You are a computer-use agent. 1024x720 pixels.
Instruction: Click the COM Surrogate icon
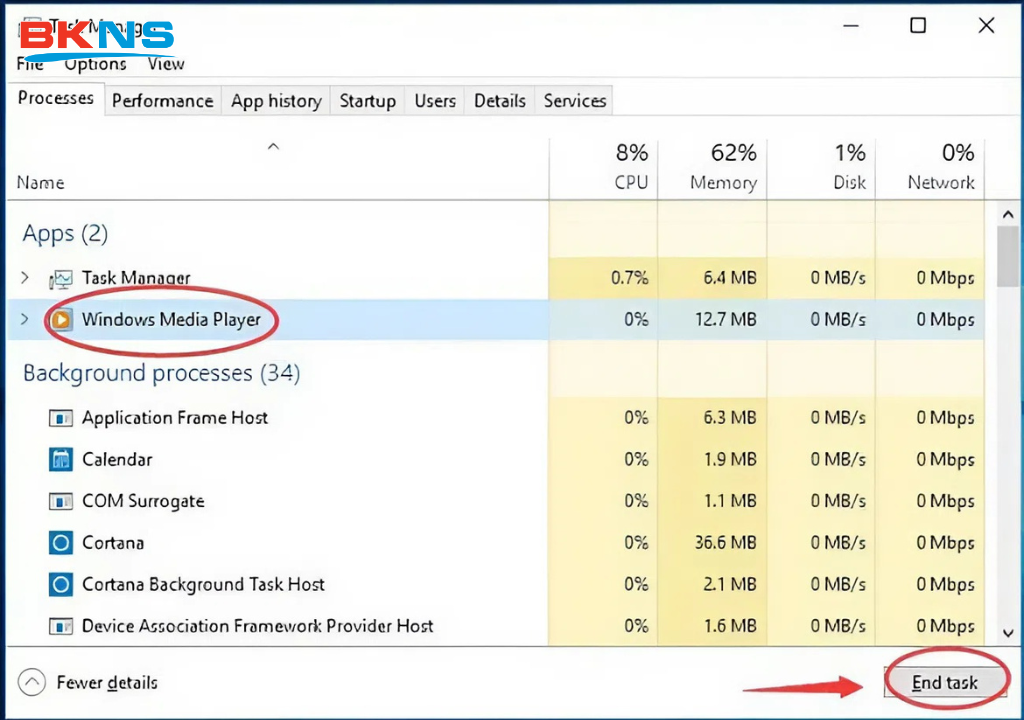click(61, 502)
